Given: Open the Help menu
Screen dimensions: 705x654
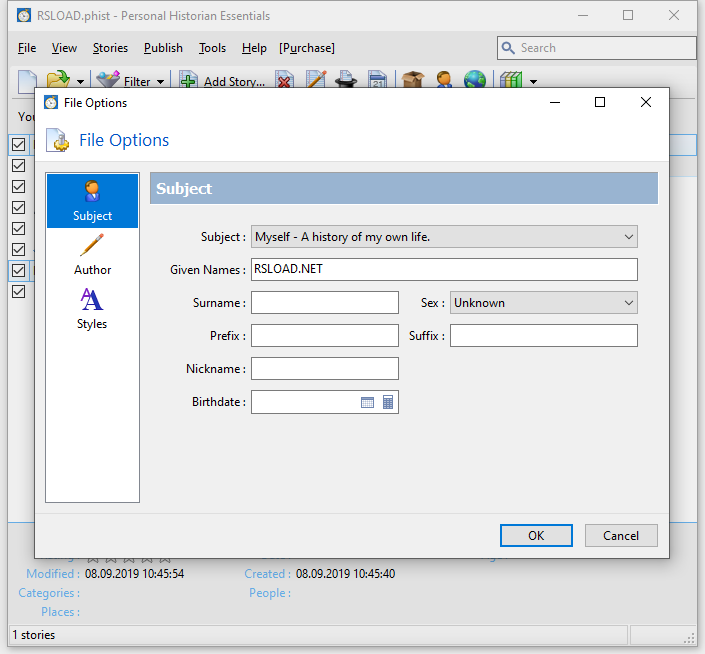Looking at the screenshot, I should (254, 48).
